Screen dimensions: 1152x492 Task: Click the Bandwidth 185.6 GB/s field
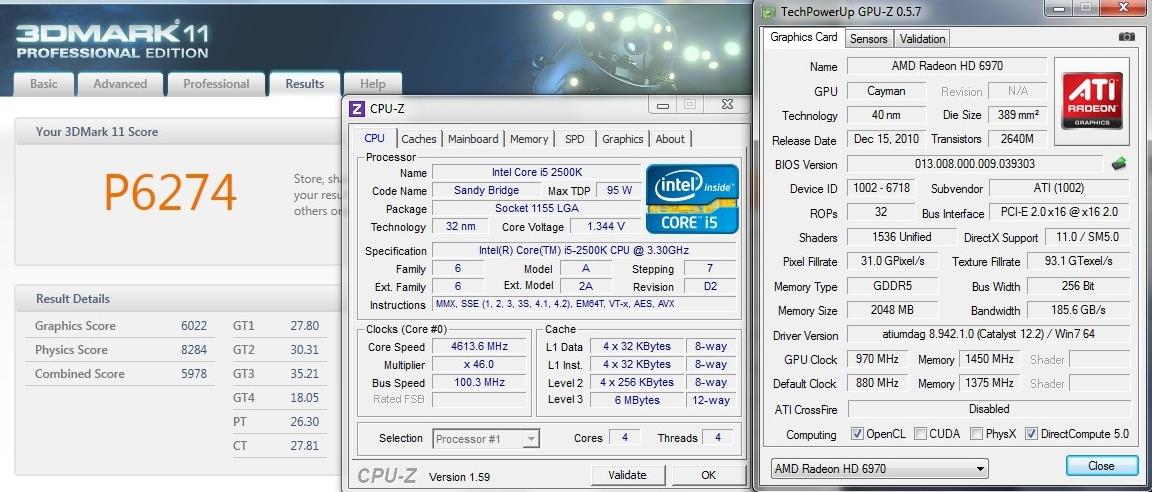pos(1078,310)
